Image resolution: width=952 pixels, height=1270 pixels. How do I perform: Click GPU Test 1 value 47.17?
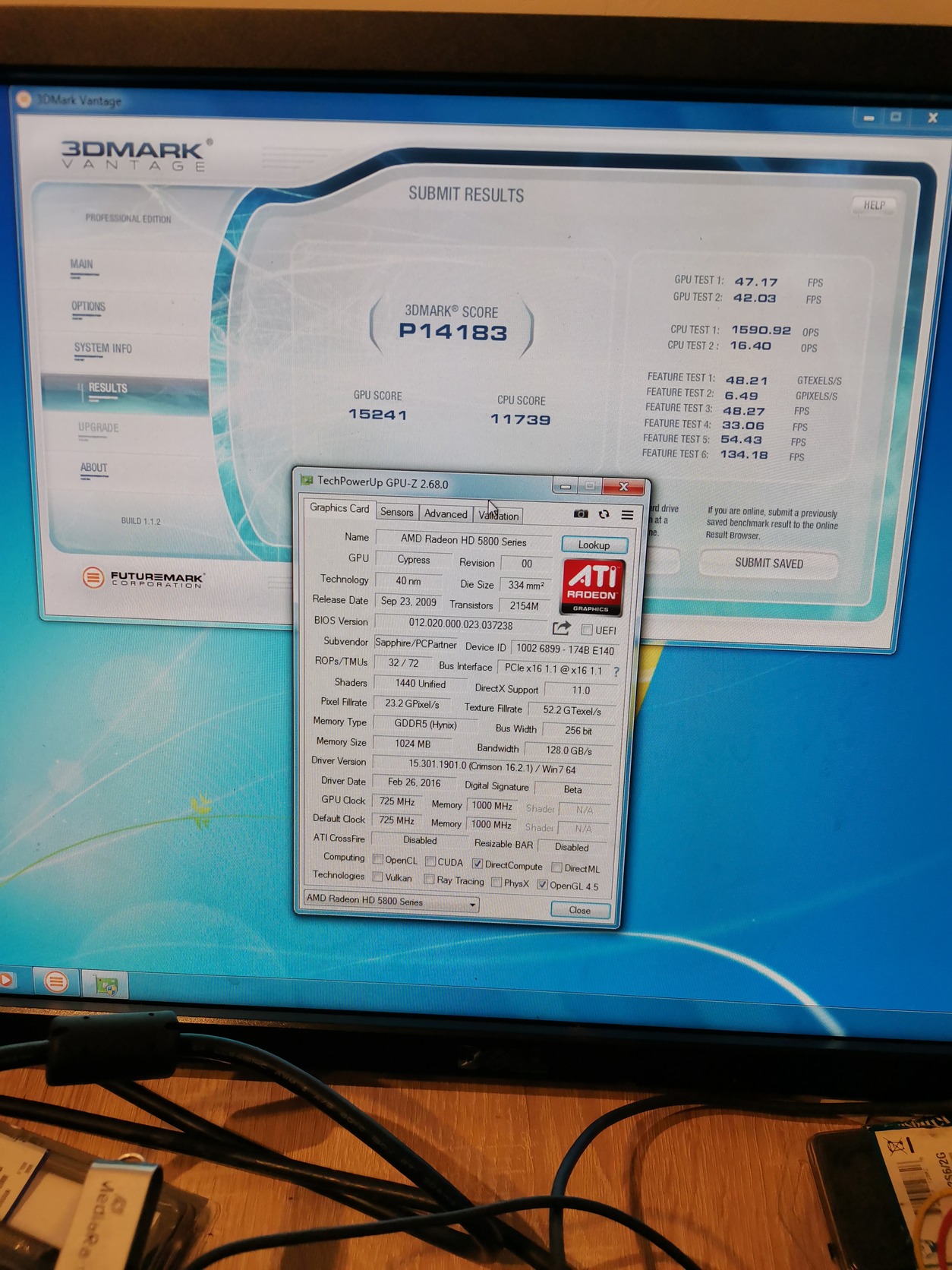[755, 282]
